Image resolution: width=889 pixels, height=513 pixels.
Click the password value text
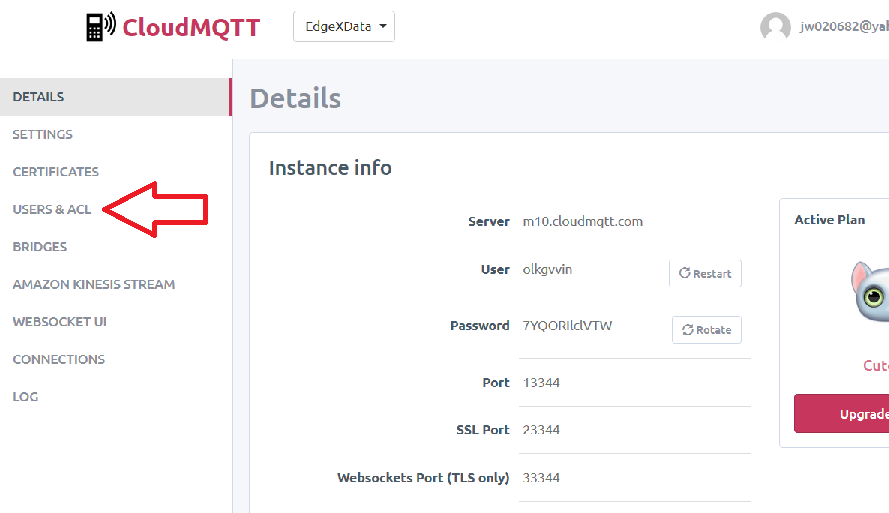(x=568, y=326)
